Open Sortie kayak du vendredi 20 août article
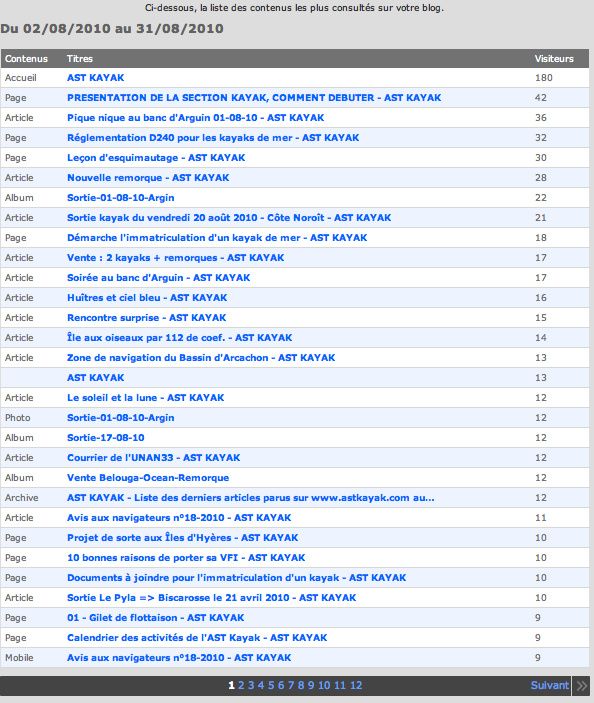The width and height of the screenshot is (594, 703). pyautogui.click(x=229, y=218)
